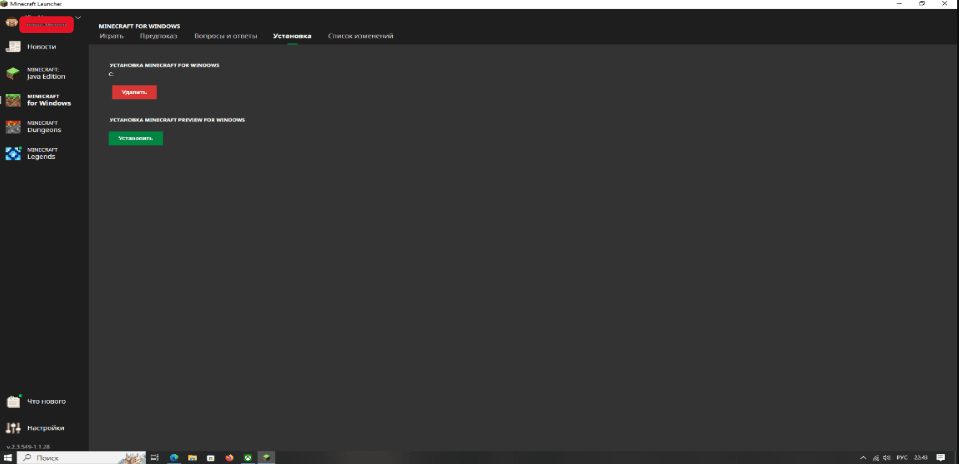
Task: Open network status tray icon
Action: 876,457
